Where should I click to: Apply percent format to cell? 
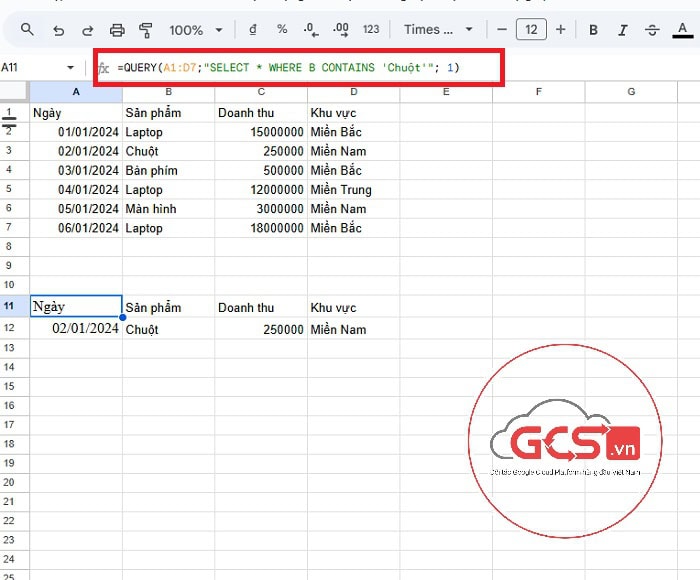(282, 30)
